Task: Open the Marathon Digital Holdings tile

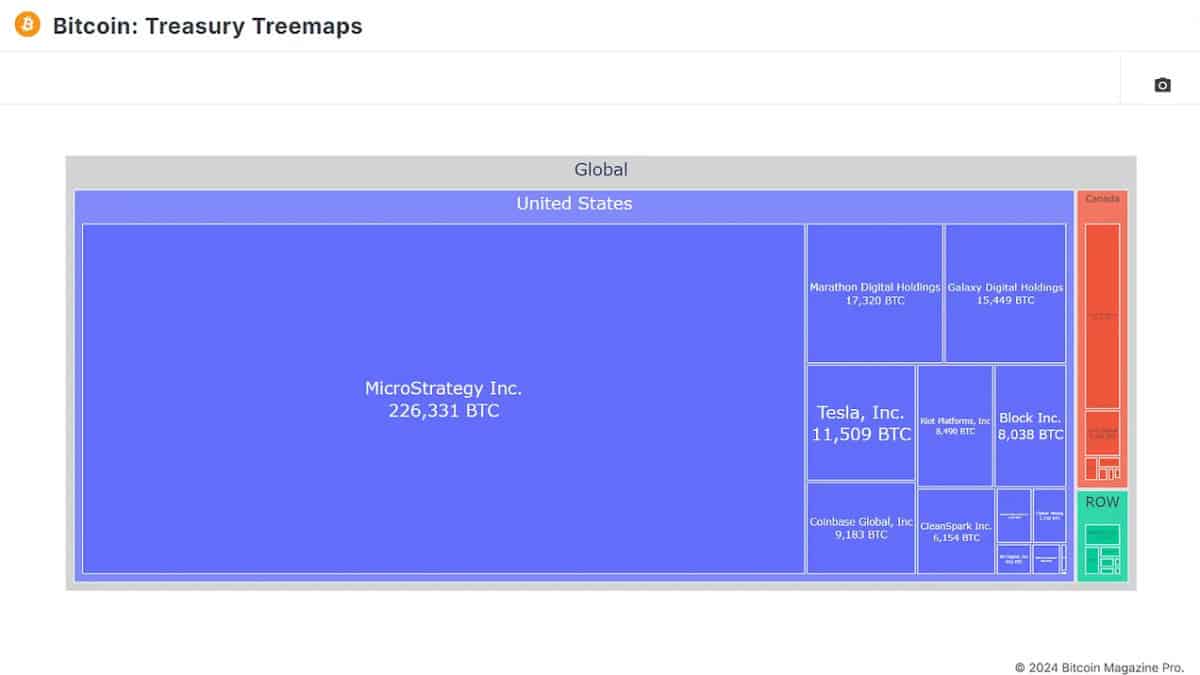Action: pos(874,293)
